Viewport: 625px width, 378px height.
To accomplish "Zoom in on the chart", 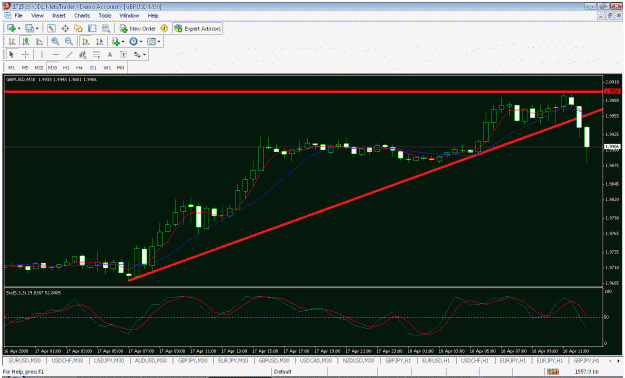I will (55, 41).
